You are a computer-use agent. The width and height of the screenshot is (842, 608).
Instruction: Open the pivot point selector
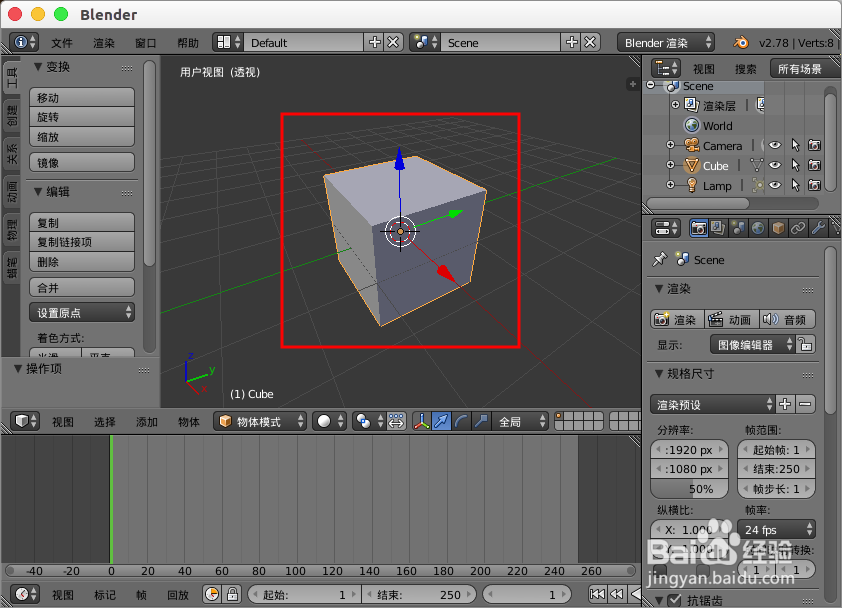pos(369,422)
